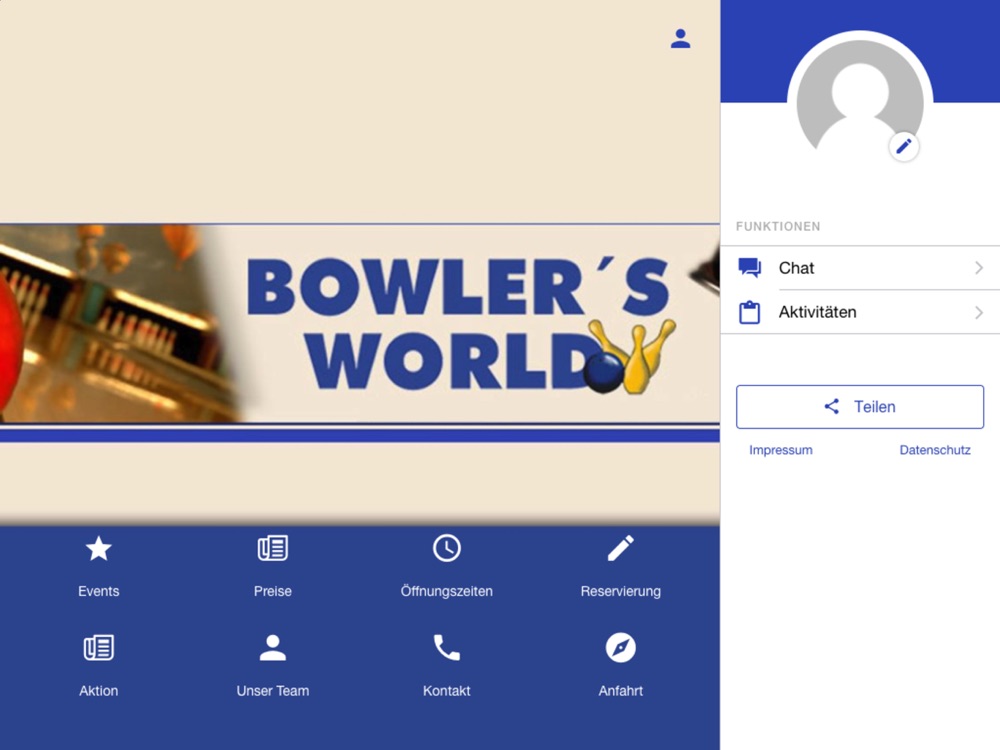Edit profile picture with pencil badge
Screen dimensions: 1000x750
904,147
